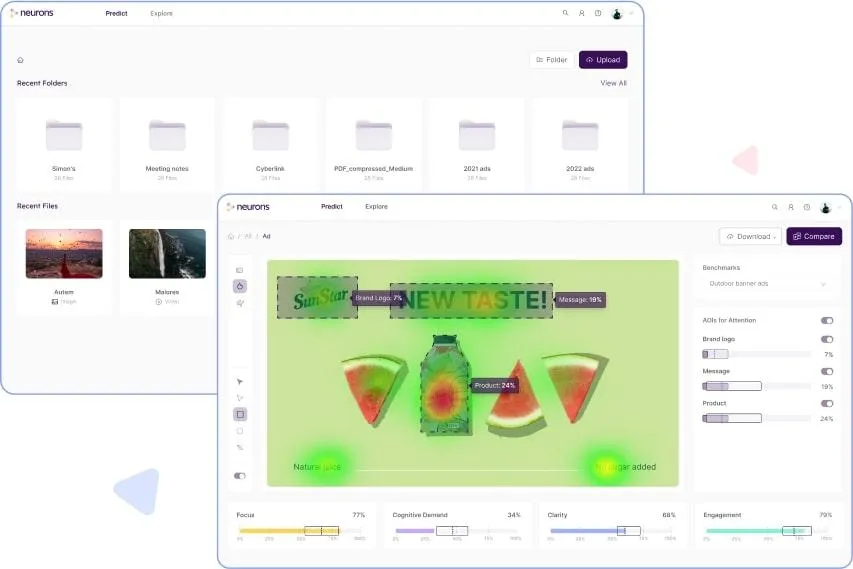Switch to the Explore tab in the front window
This screenshot has width=853, height=569.
coord(376,207)
